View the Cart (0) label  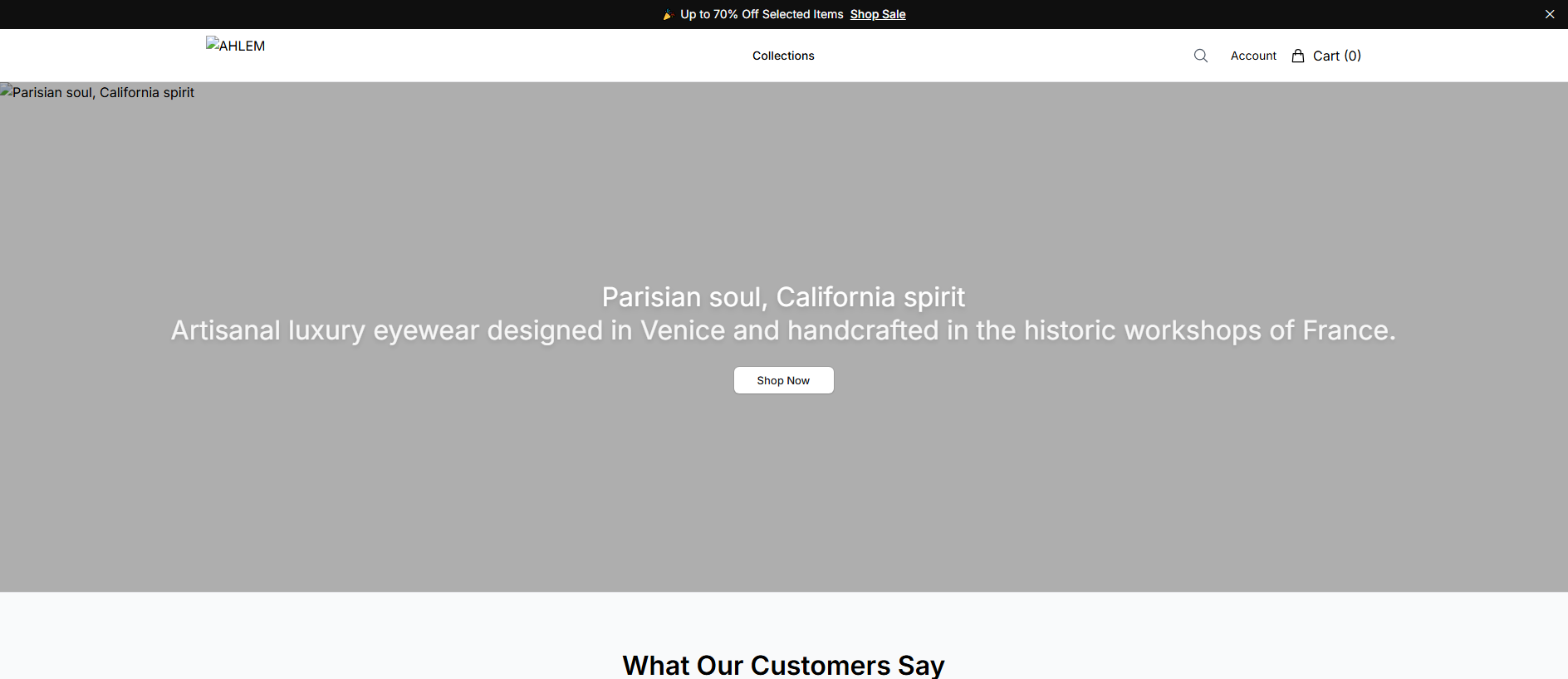click(x=1337, y=56)
